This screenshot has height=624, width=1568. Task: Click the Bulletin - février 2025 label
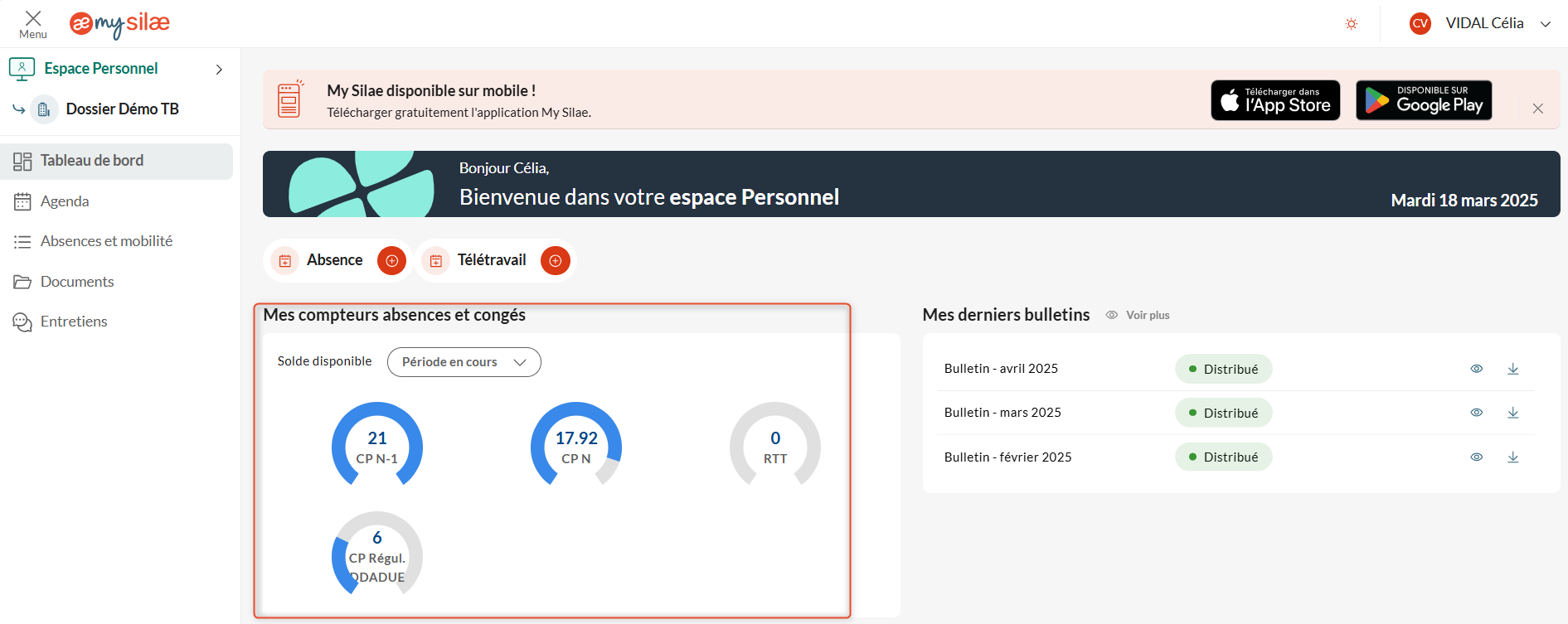pyautogui.click(x=1007, y=457)
